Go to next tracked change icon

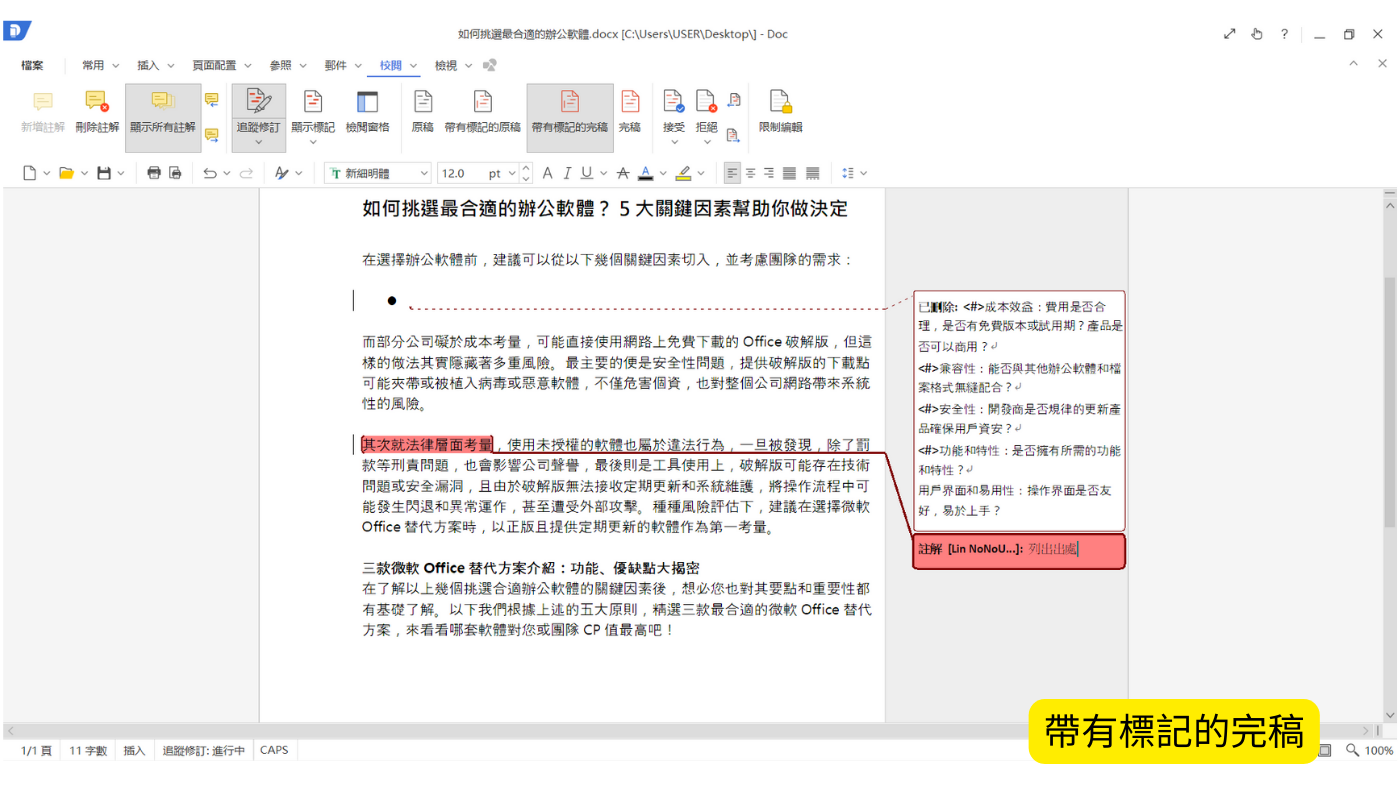(x=733, y=135)
